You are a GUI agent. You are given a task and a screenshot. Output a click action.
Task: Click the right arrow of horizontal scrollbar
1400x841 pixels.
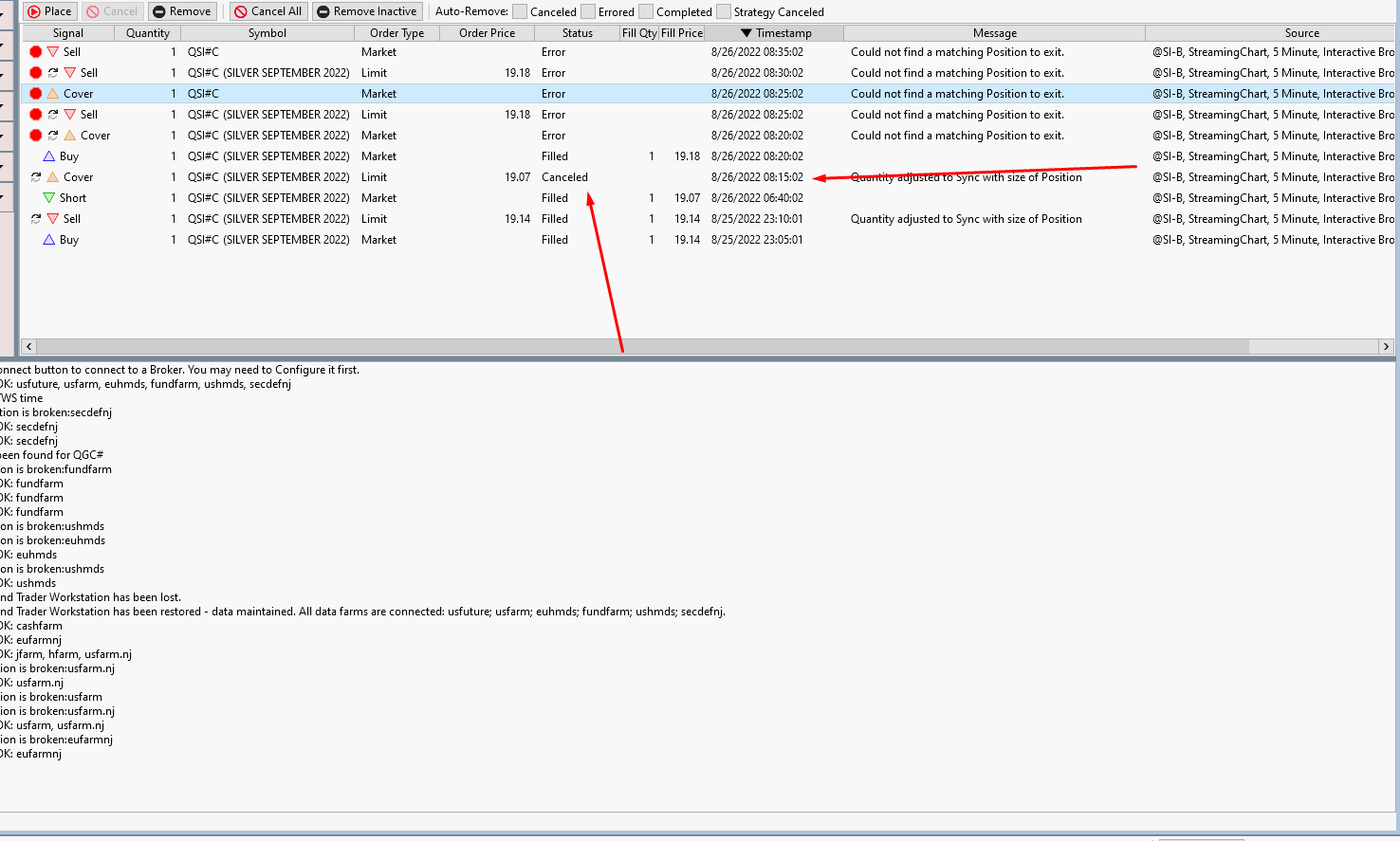point(1386,347)
